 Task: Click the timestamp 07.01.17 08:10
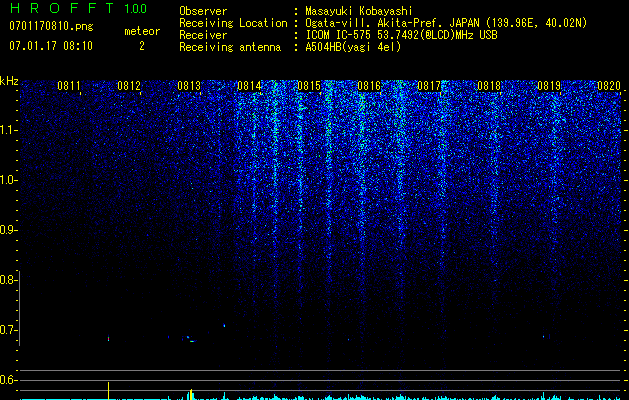pos(51,46)
